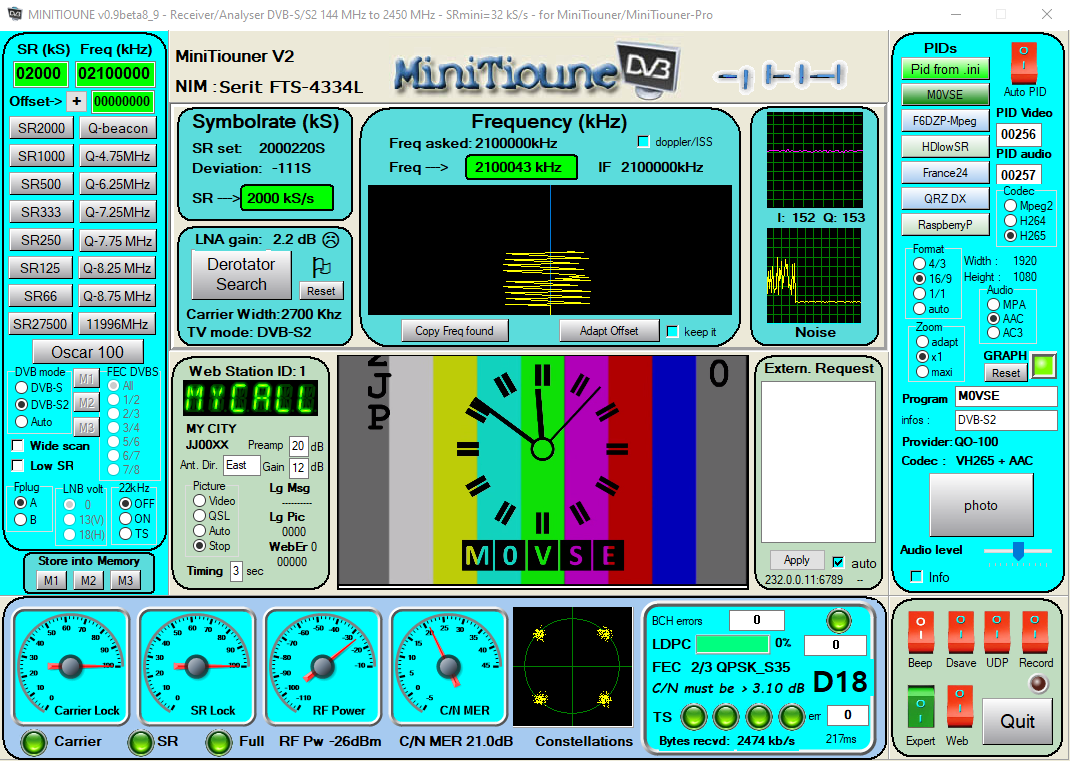This screenshot has height=761, width=1070.
Task: Check the keep it checkbox
Action: click(672, 332)
